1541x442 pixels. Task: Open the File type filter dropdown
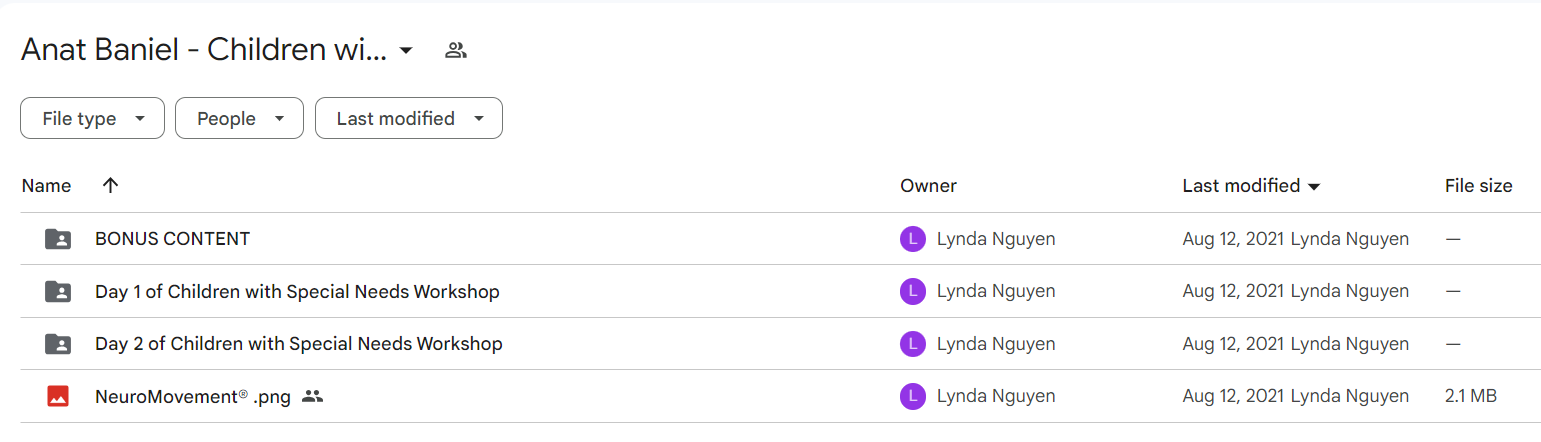(x=92, y=118)
